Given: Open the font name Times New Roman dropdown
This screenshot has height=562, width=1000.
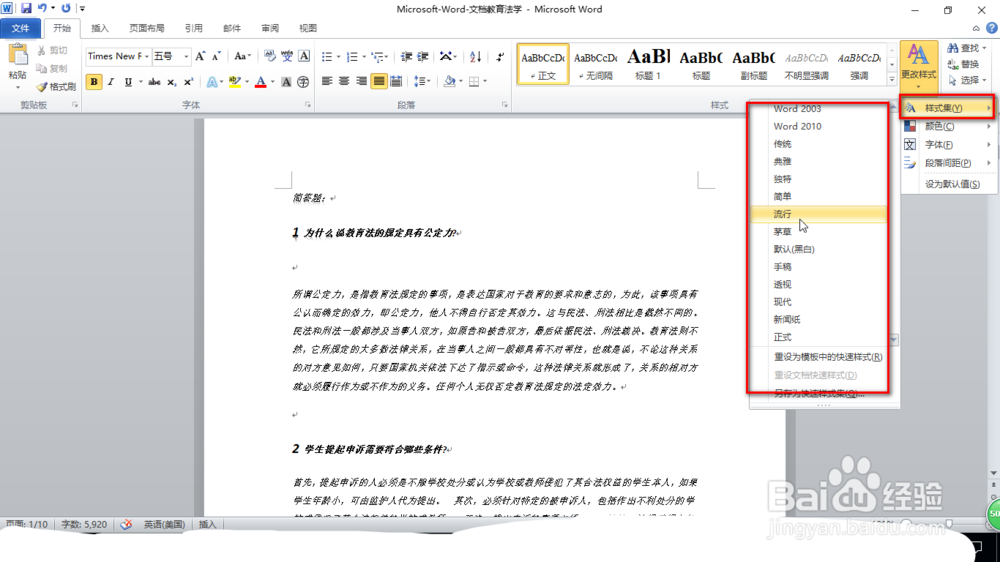Looking at the screenshot, I should pos(147,56).
